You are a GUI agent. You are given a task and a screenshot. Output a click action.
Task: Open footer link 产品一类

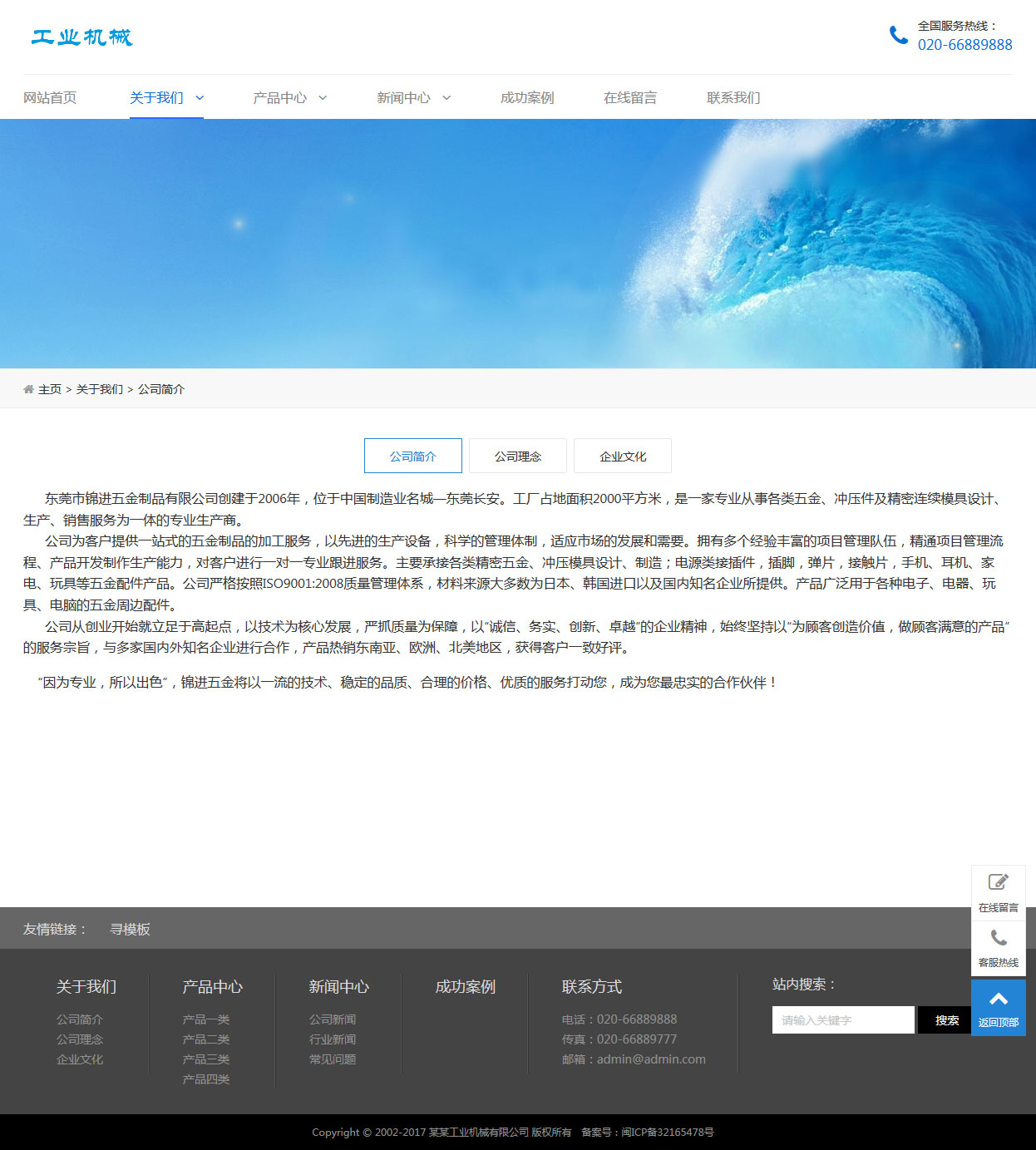(x=206, y=1019)
